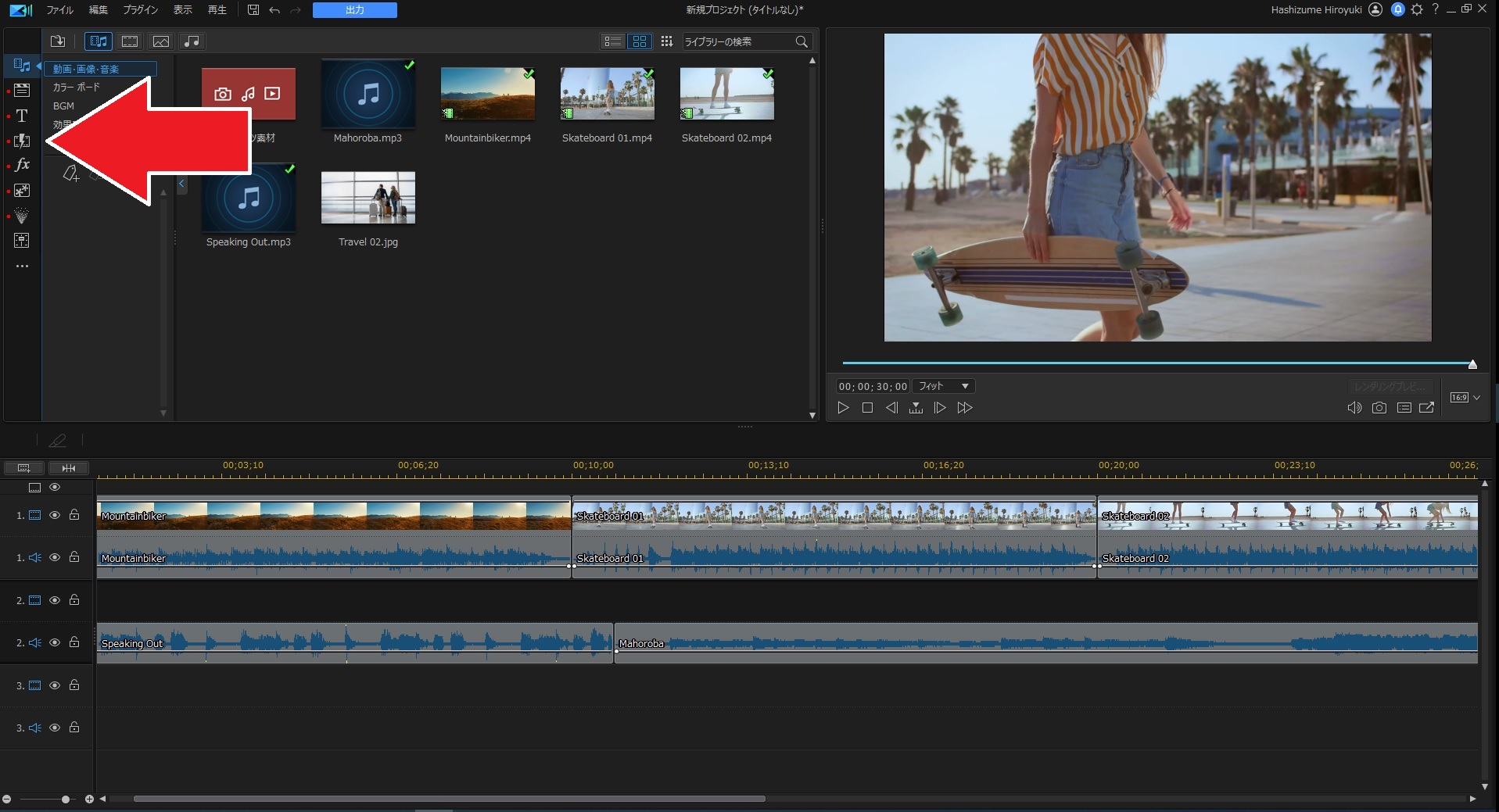Open the 16:9 aspect ratio dropdown
Viewport: 1499px width, 812px height.
1465,398
